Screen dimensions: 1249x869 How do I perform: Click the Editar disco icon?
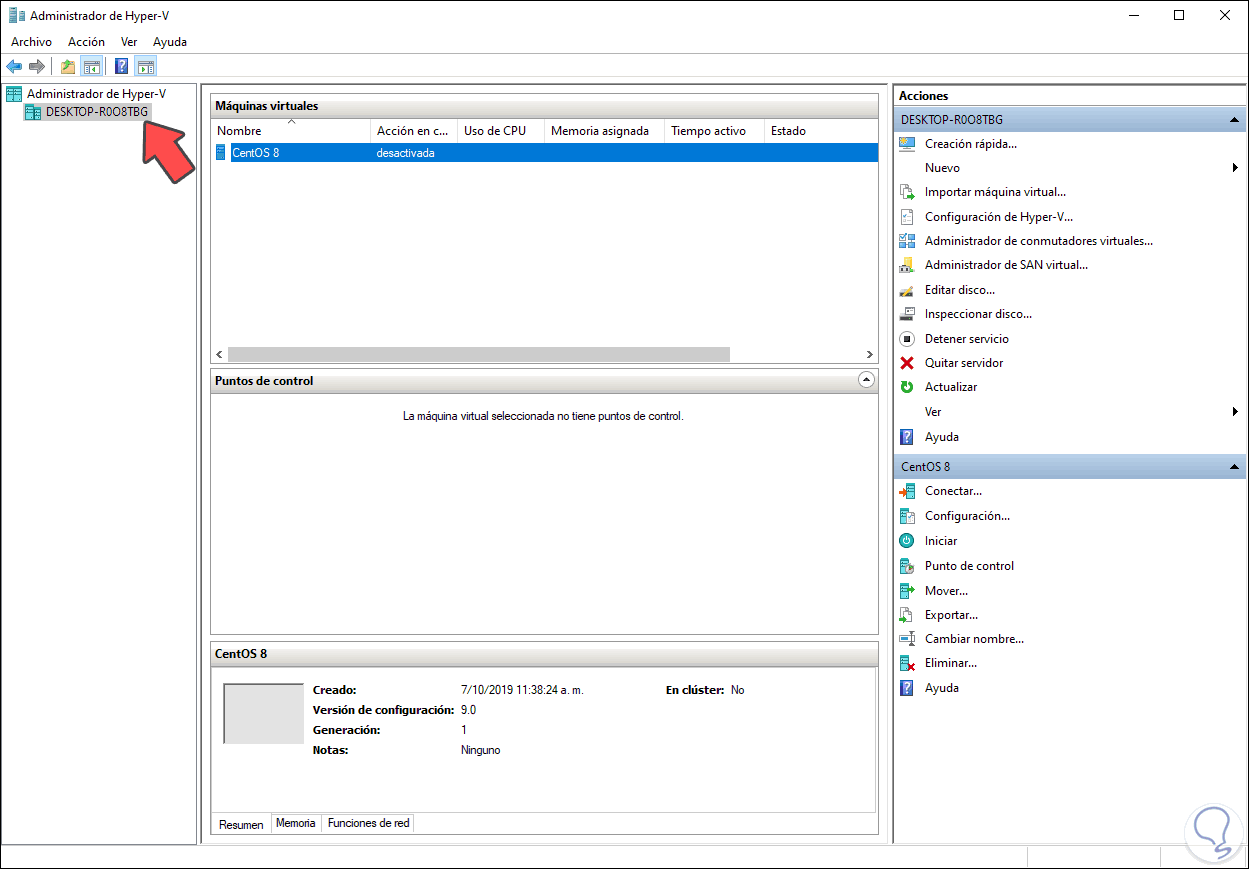(907, 290)
